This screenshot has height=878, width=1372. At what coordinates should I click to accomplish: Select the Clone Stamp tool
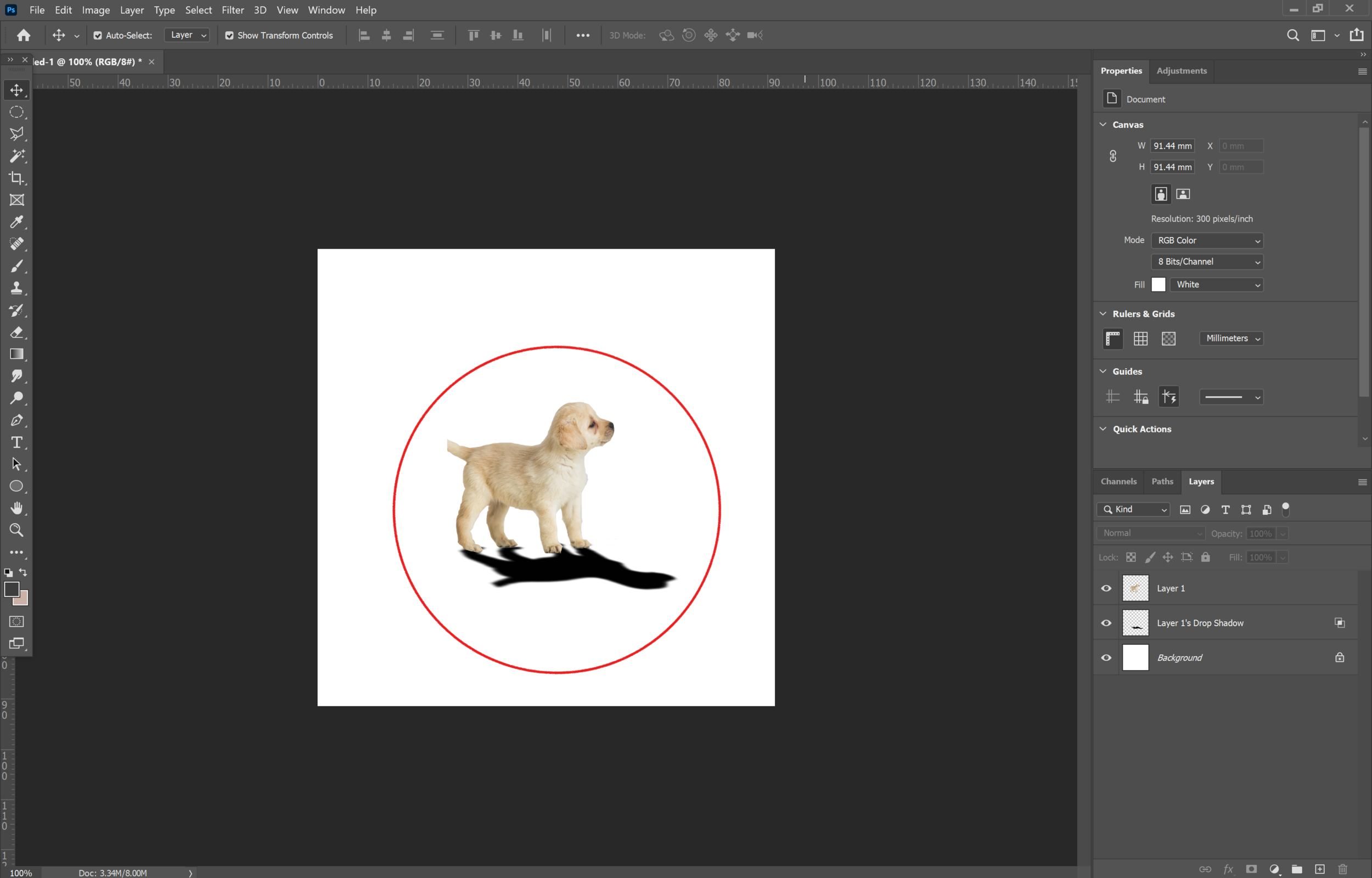tap(16, 288)
